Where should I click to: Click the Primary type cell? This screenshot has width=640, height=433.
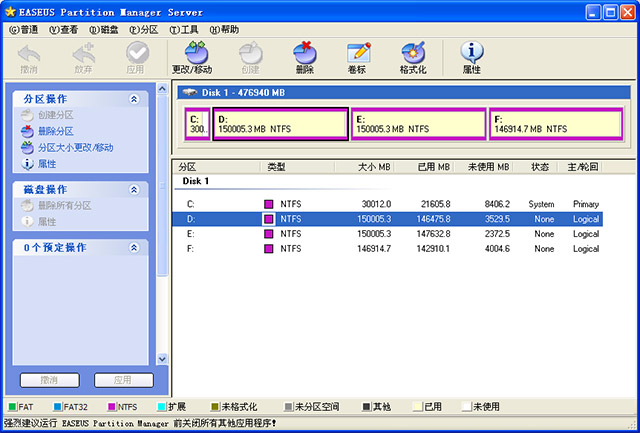point(586,204)
